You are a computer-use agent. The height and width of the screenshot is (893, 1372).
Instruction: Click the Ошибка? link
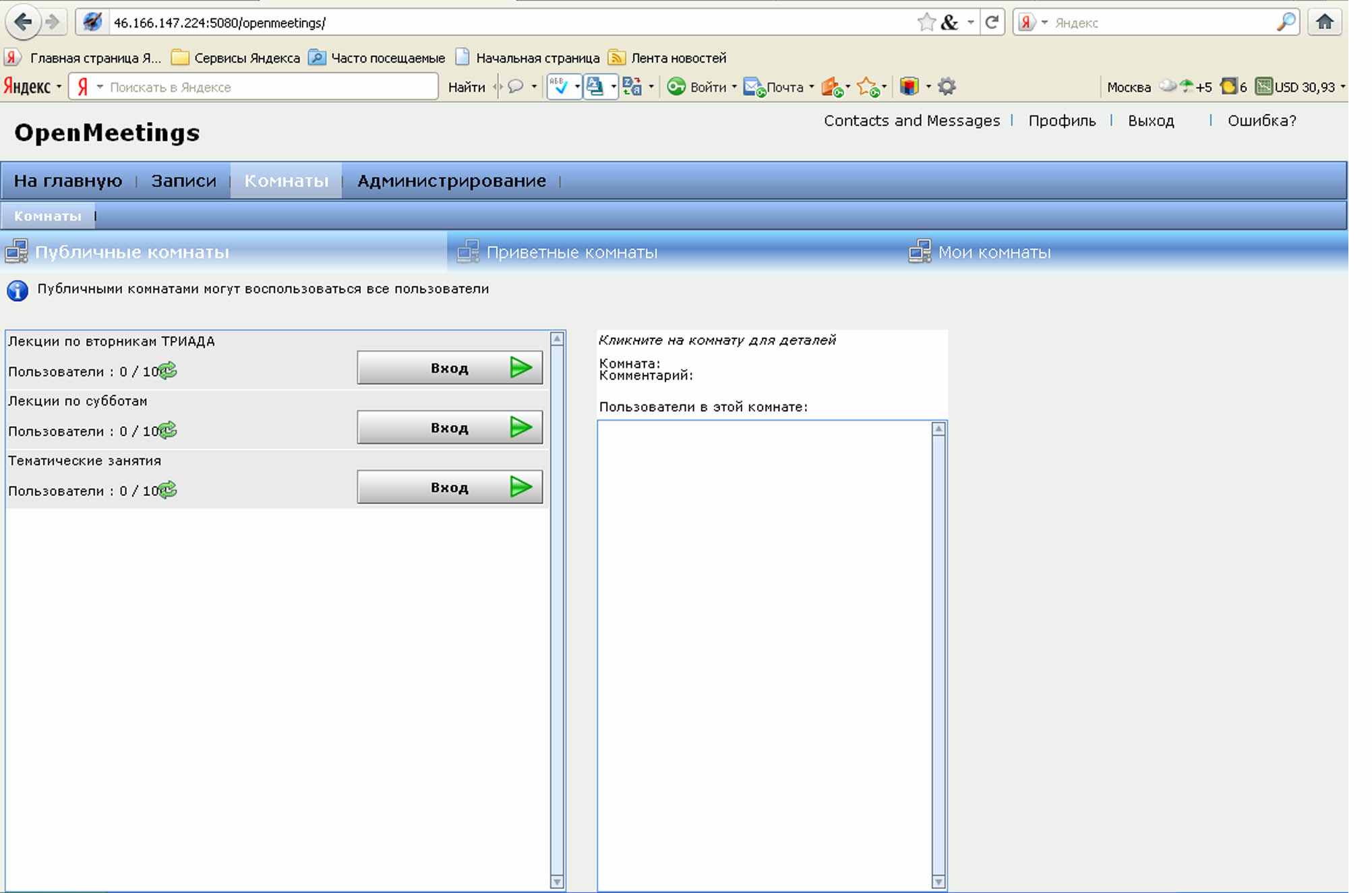pyautogui.click(x=1261, y=121)
